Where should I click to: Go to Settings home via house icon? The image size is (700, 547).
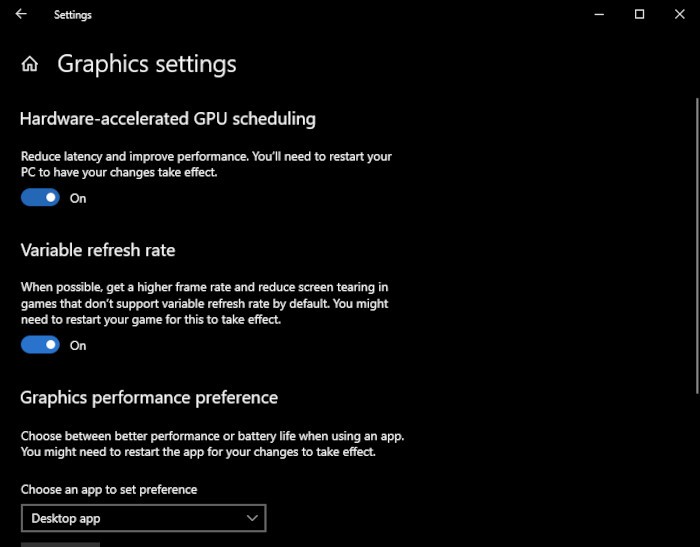point(30,65)
